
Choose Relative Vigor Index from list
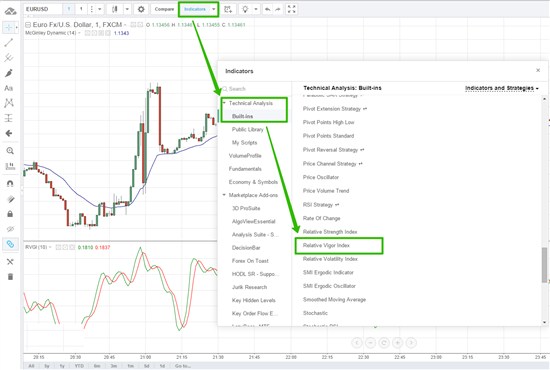(x=326, y=245)
